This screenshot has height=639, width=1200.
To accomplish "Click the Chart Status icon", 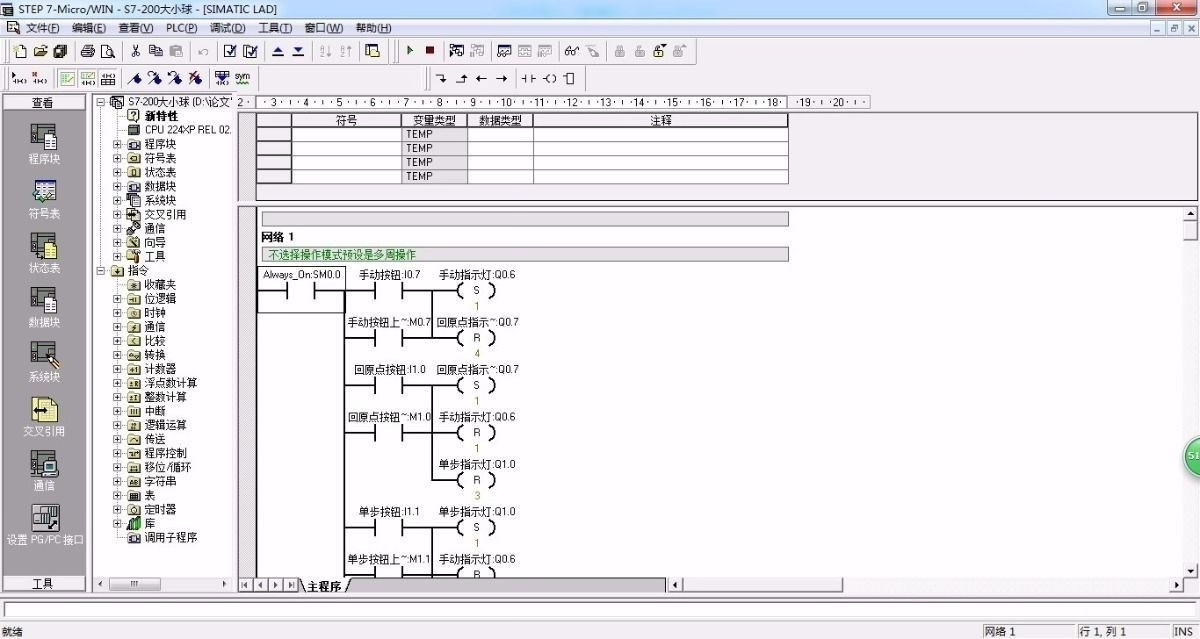I will pos(504,51).
